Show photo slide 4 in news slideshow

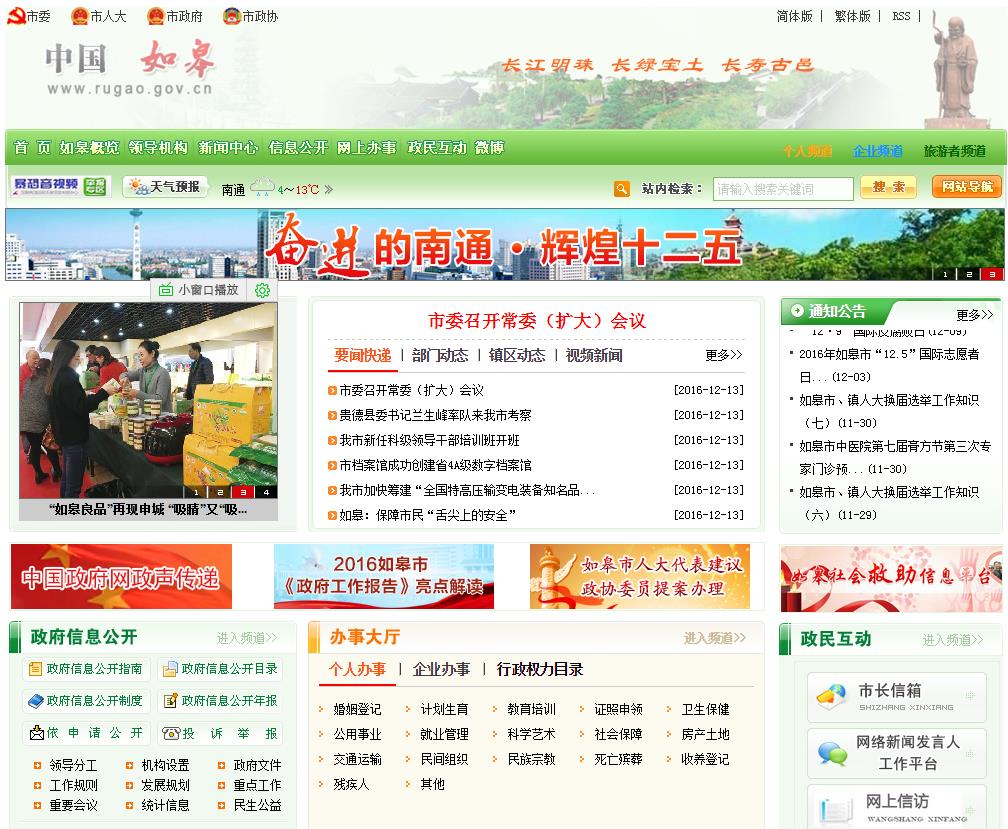coord(266,492)
